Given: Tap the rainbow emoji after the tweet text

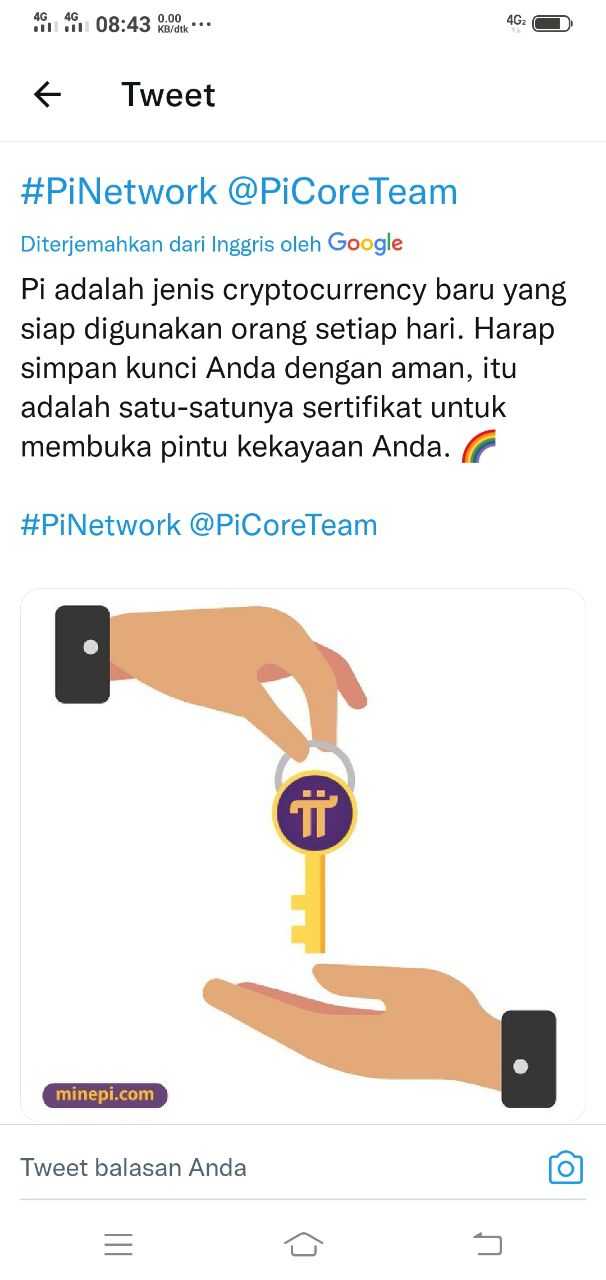Looking at the screenshot, I should pos(478,447).
